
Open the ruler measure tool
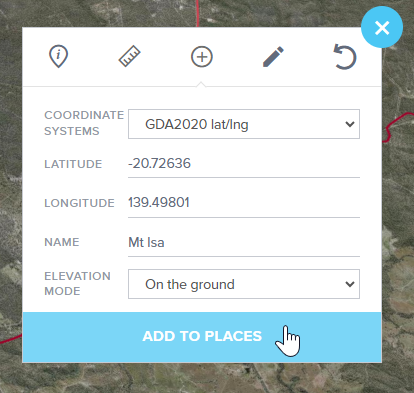click(x=130, y=56)
